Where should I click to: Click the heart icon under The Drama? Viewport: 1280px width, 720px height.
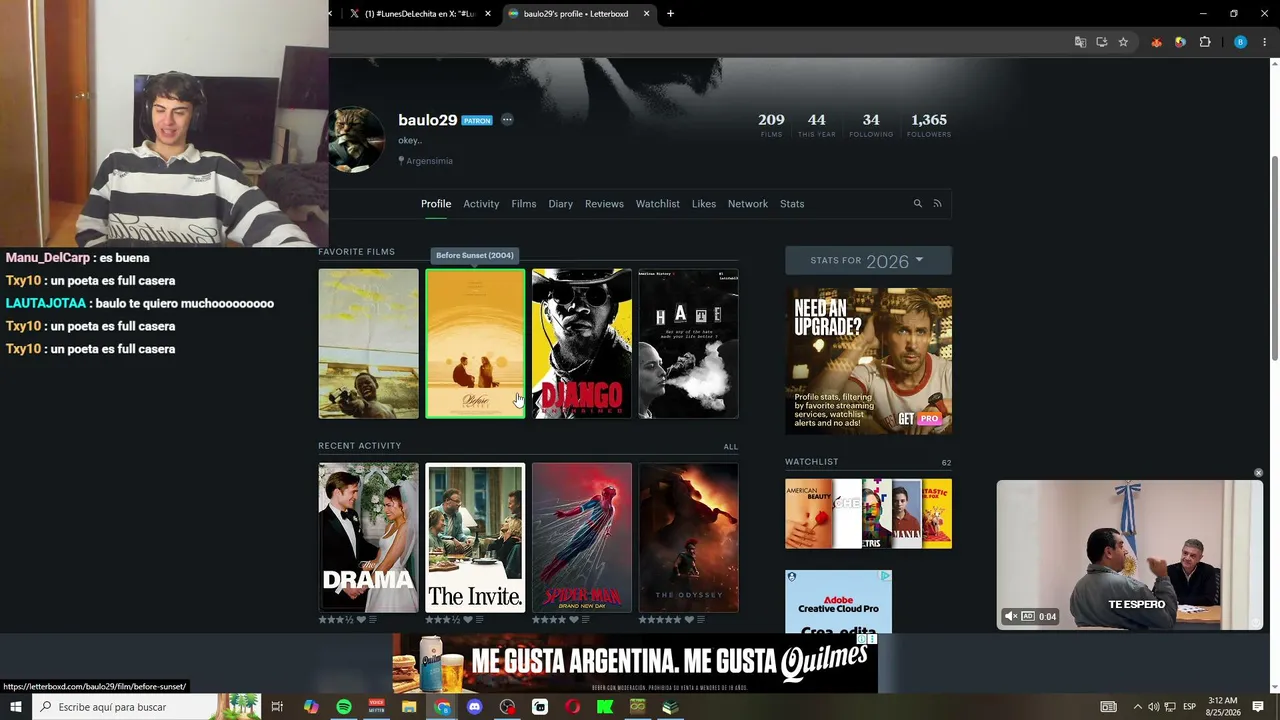click(x=361, y=620)
